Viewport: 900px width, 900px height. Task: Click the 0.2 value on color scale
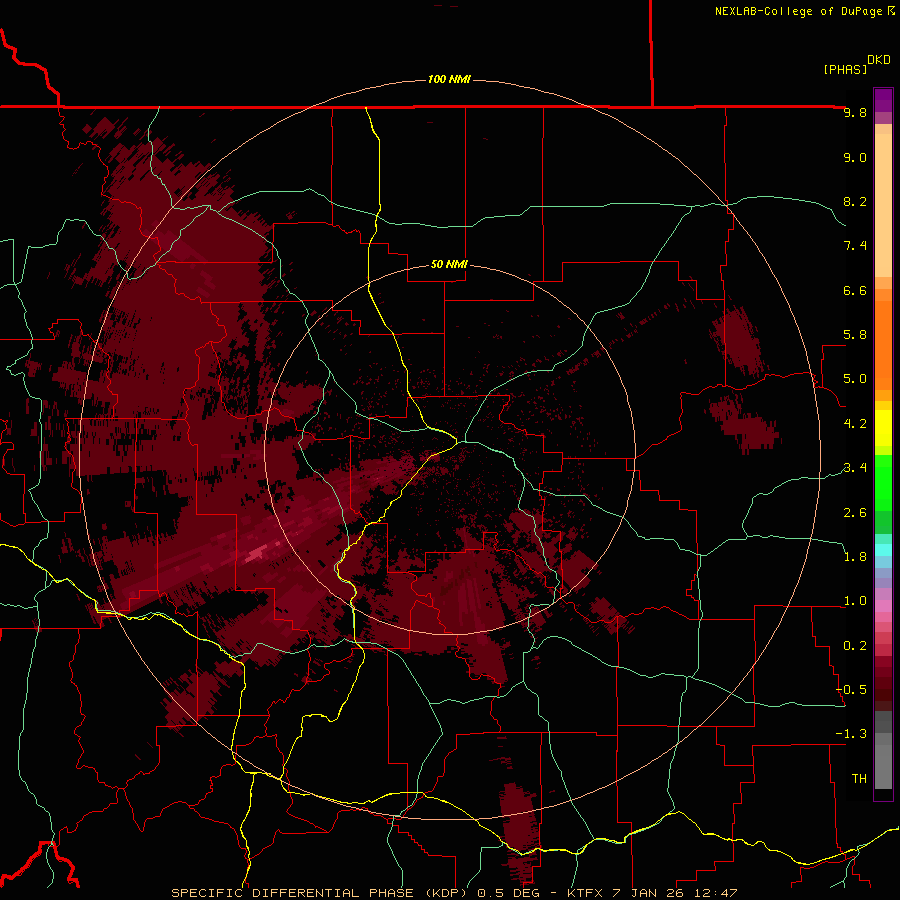[855, 646]
